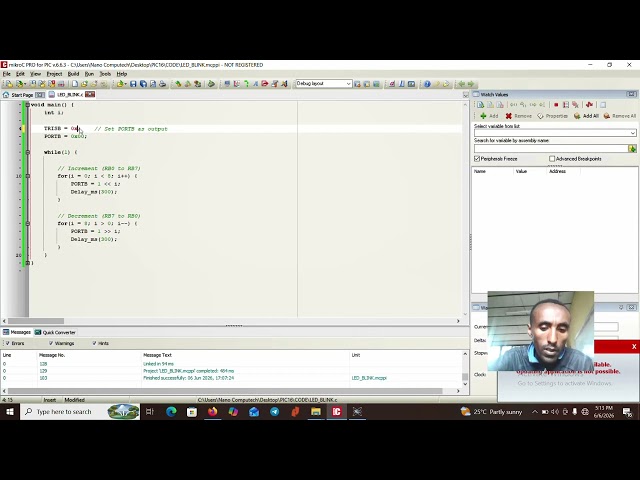Open Firefox from the taskbar

[212, 412]
